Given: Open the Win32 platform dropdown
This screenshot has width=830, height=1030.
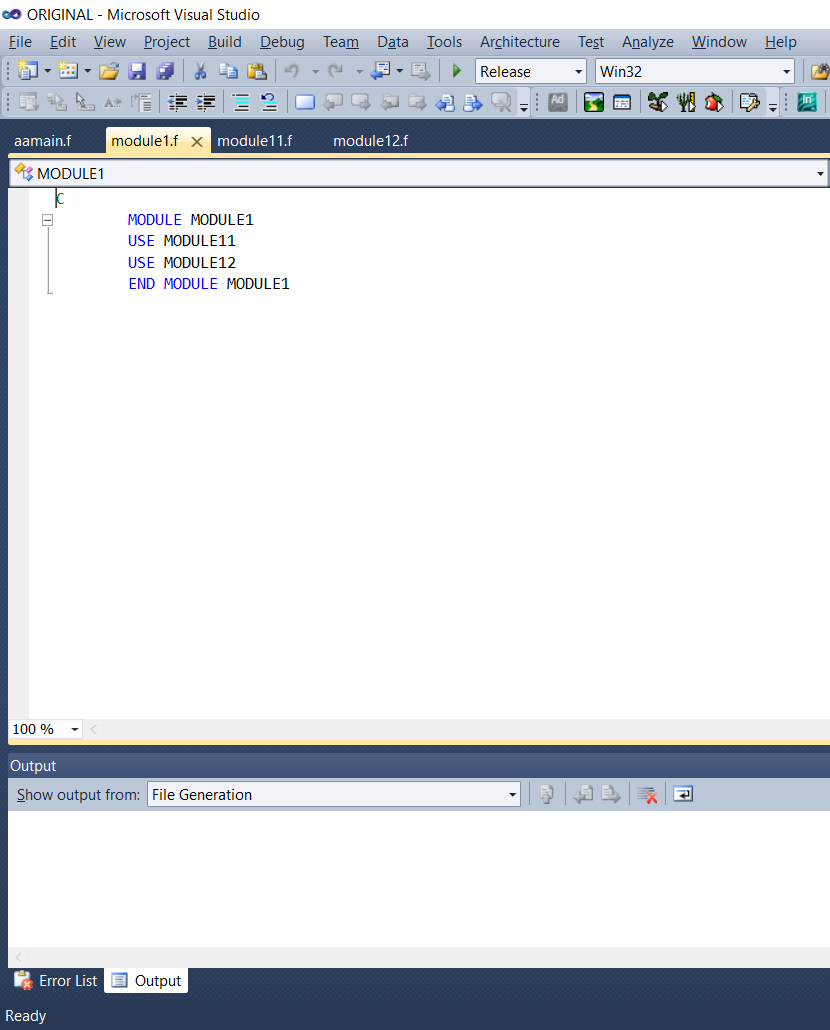Looking at the screenshot, I should (x=786, y=71).
